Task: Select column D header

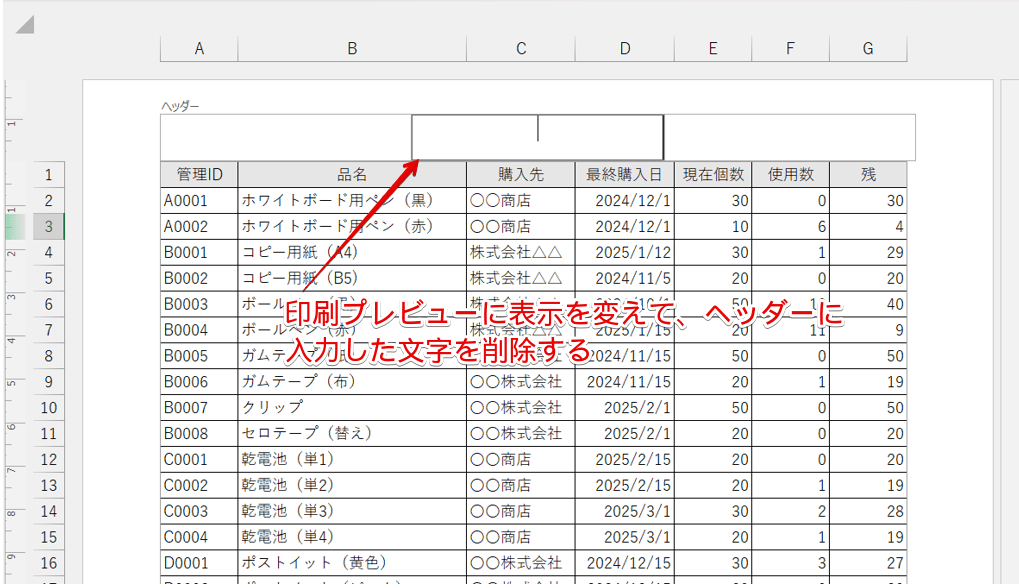Action: pyautogui.click(x=624, y=47)
